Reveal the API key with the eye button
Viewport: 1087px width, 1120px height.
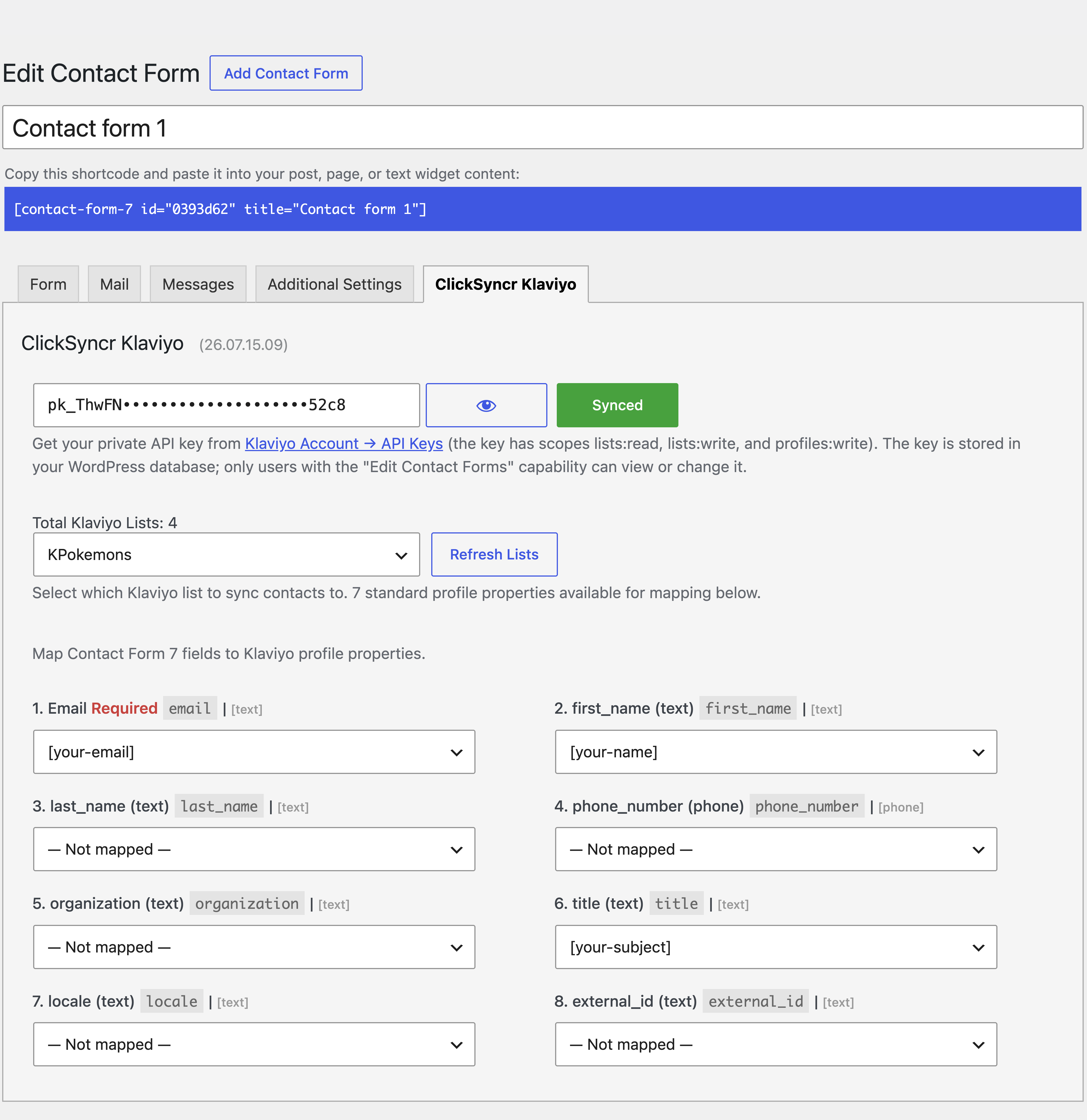(486, 405)
